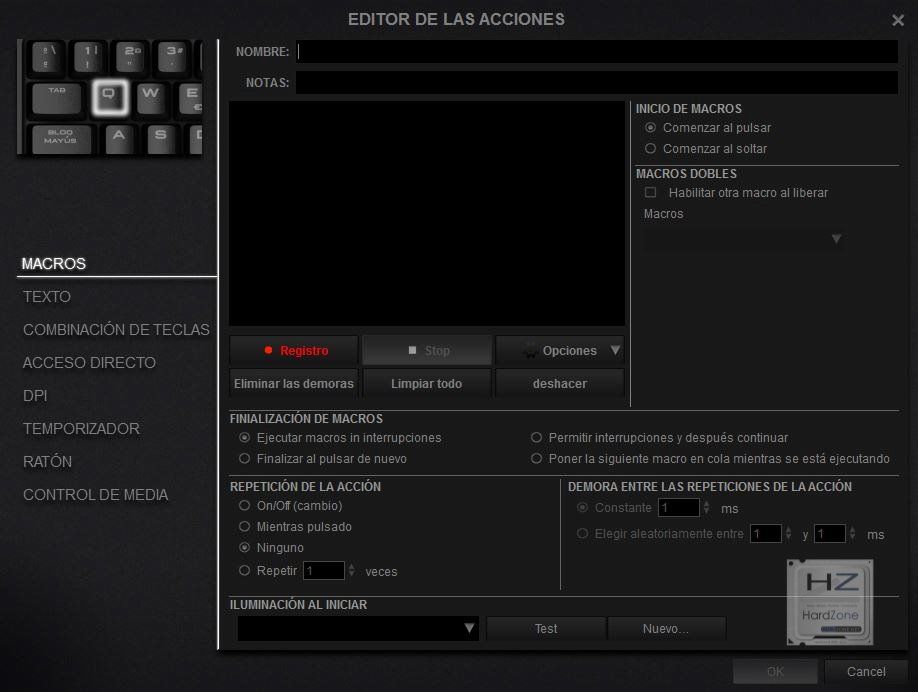Image resolution: width=918 pixels, height=692 pixels.
Task: Click the Stop recording button
Action: pos(427,351)
